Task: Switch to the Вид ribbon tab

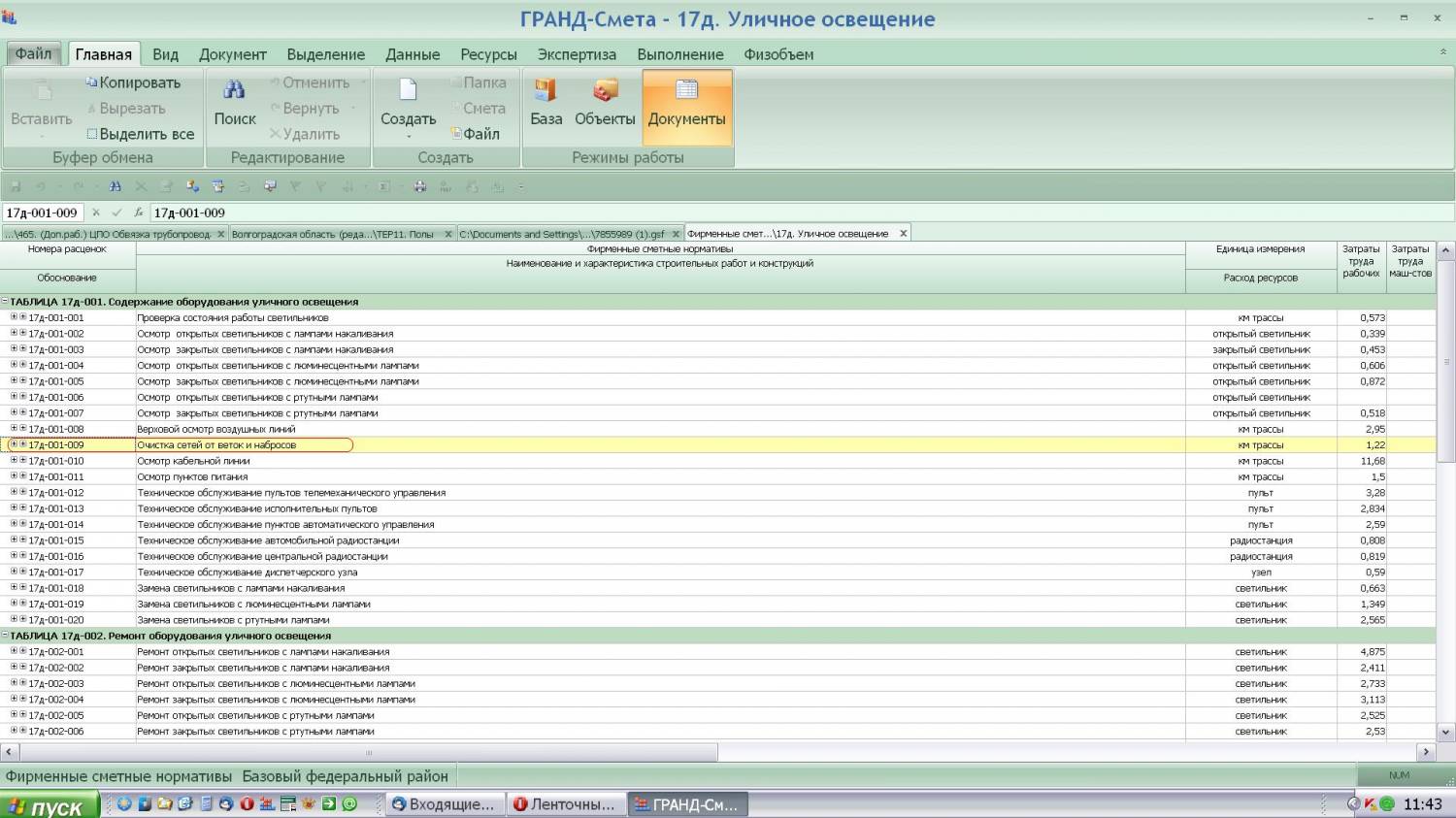Action: [x=165, y=54]
